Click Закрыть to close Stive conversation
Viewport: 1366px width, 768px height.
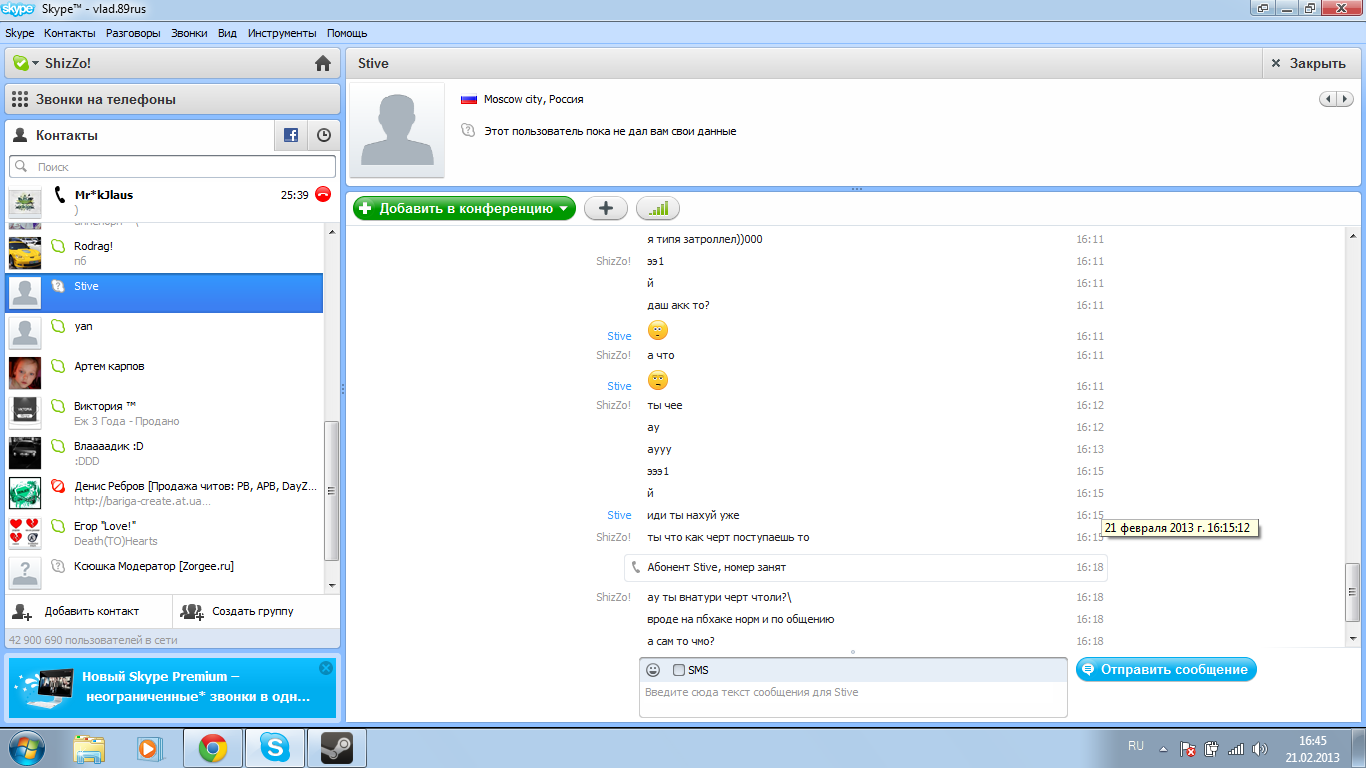[1312, 63]
